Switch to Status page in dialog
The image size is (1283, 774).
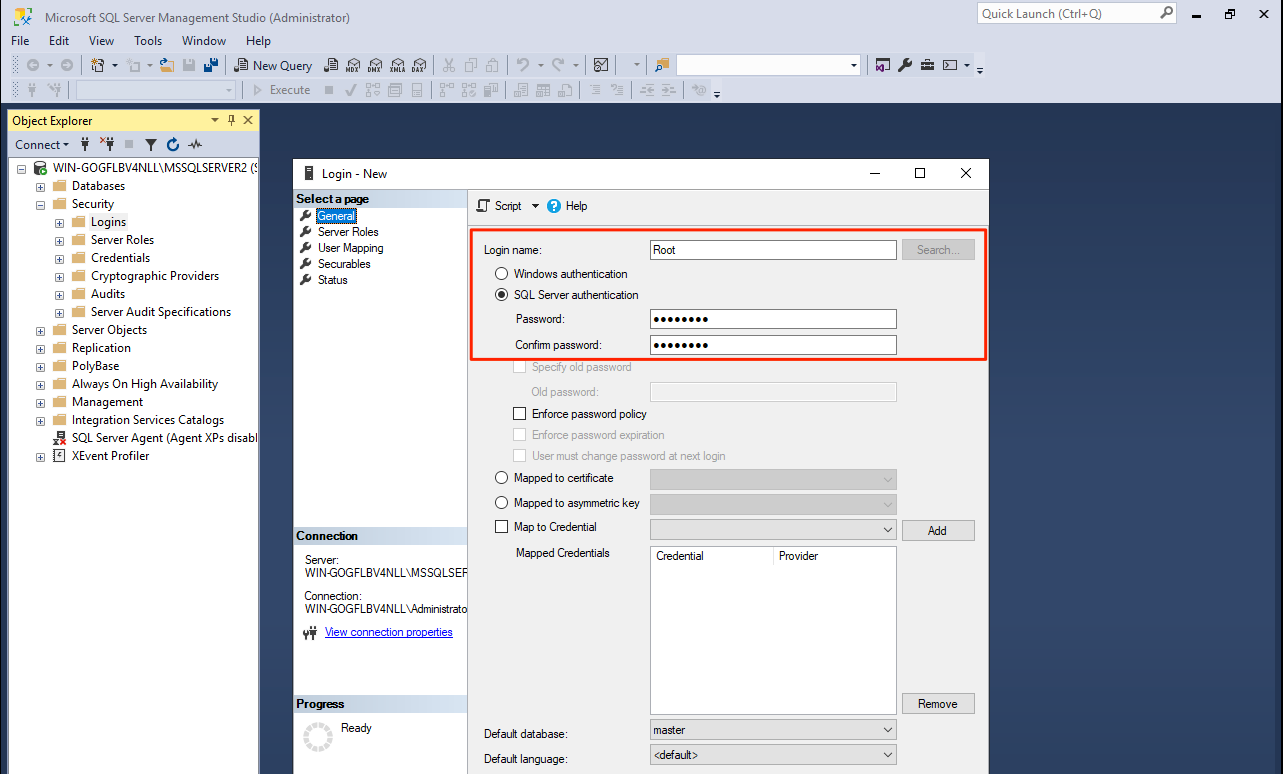[332, 280]
